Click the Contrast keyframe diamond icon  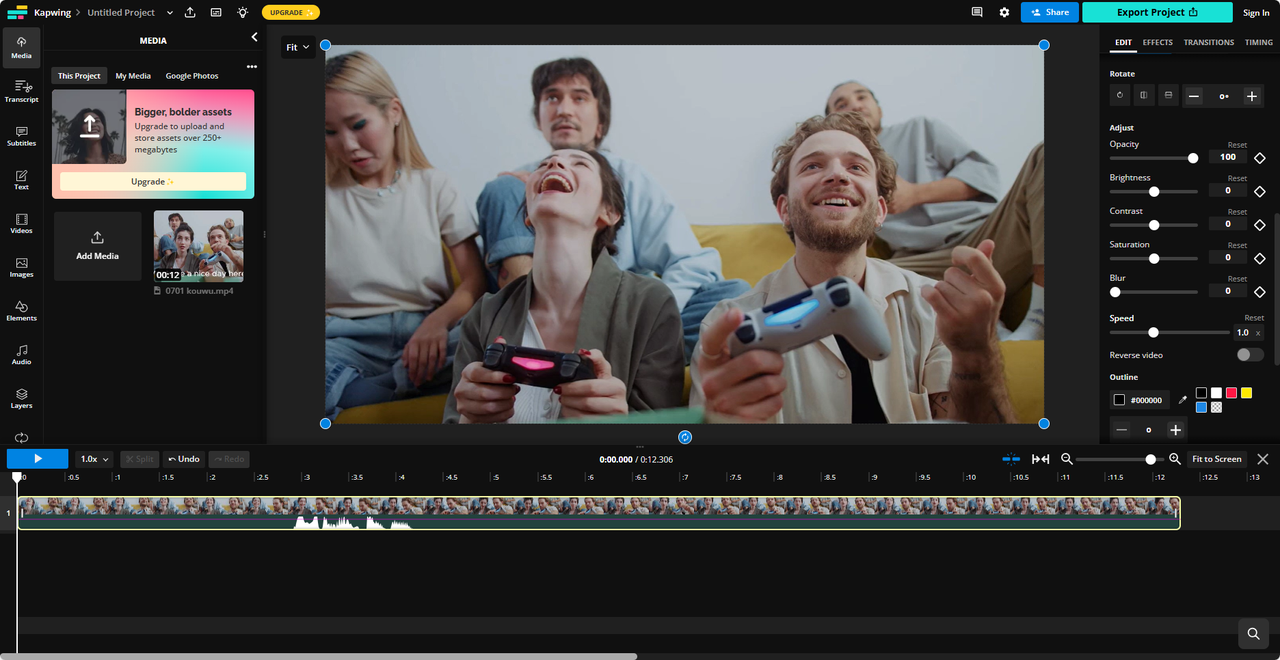tap(1260, 225)
